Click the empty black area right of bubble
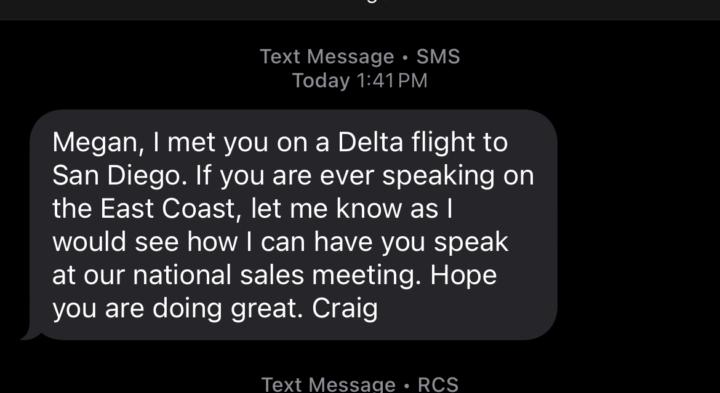This screenshot has width=720, height=393. [638, 225]
